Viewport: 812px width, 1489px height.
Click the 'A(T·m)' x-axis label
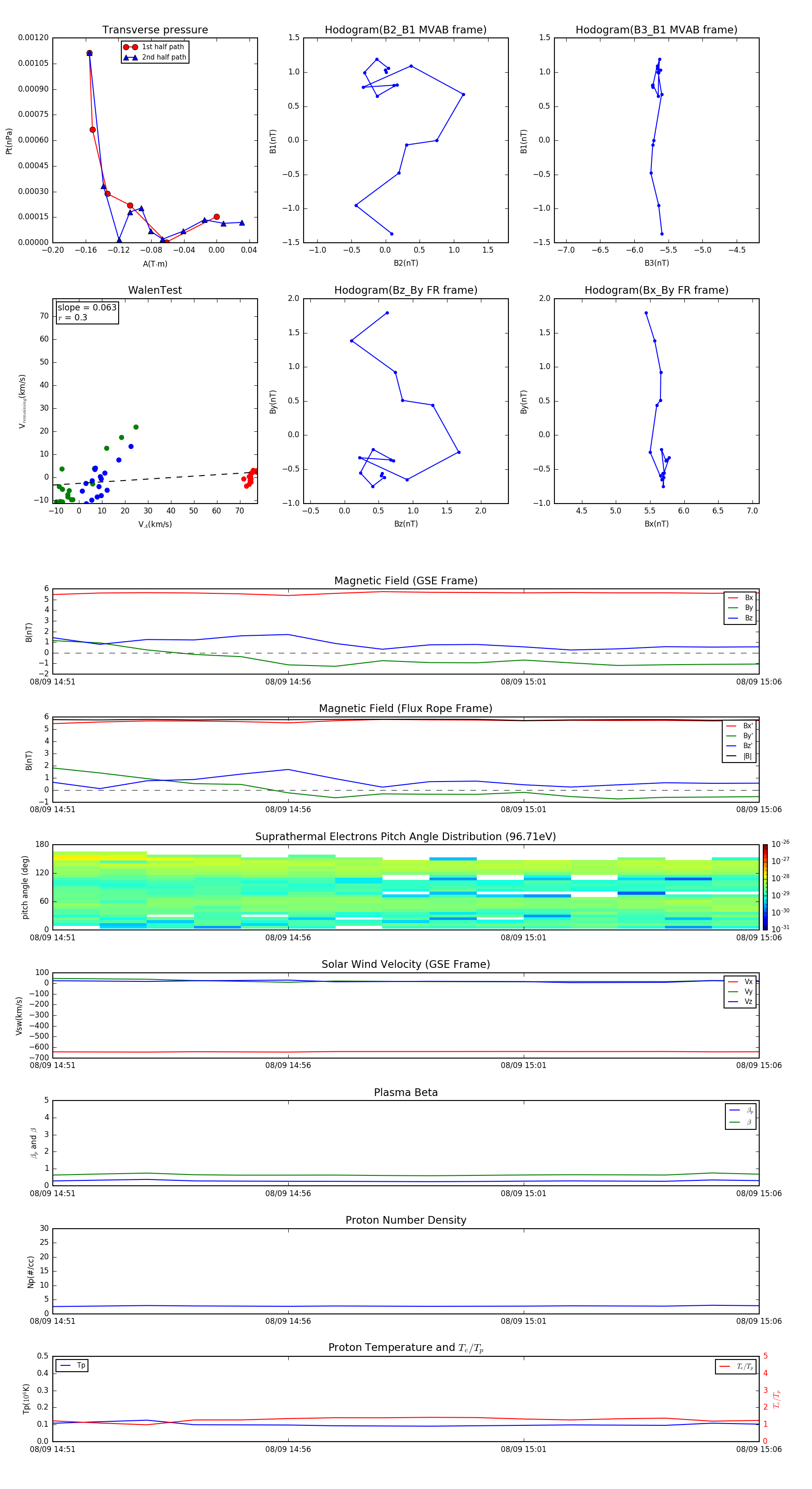155,264
